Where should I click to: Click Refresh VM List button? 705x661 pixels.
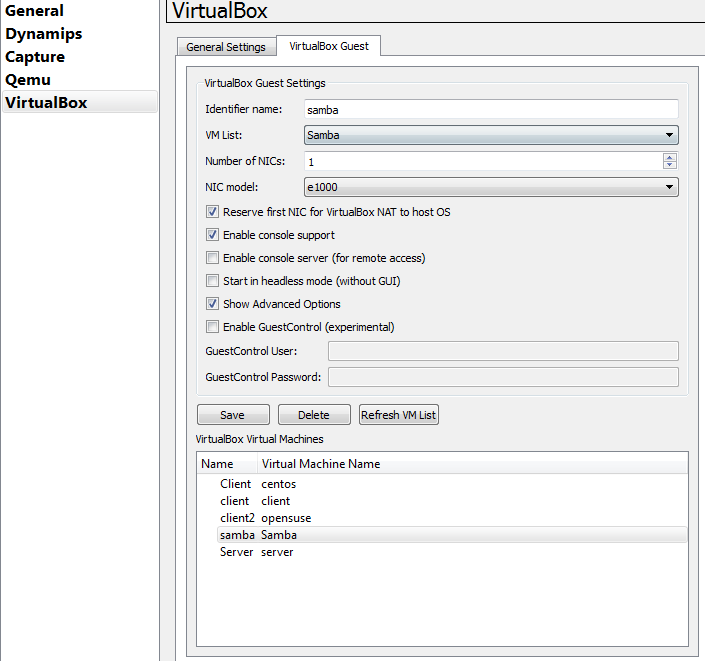point(398,415)
